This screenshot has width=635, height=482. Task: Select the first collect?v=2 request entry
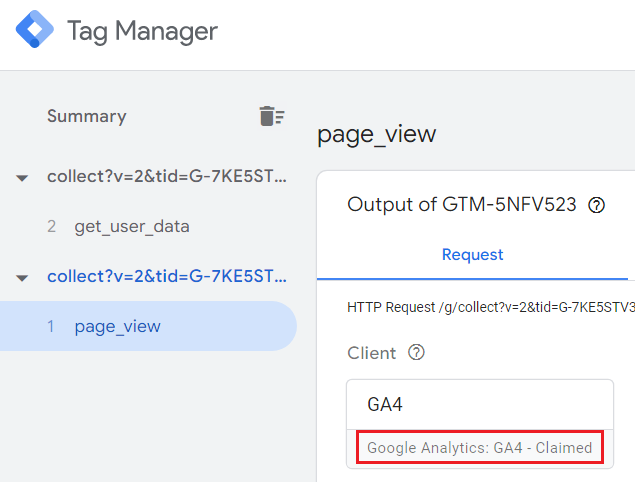(167, 177)
